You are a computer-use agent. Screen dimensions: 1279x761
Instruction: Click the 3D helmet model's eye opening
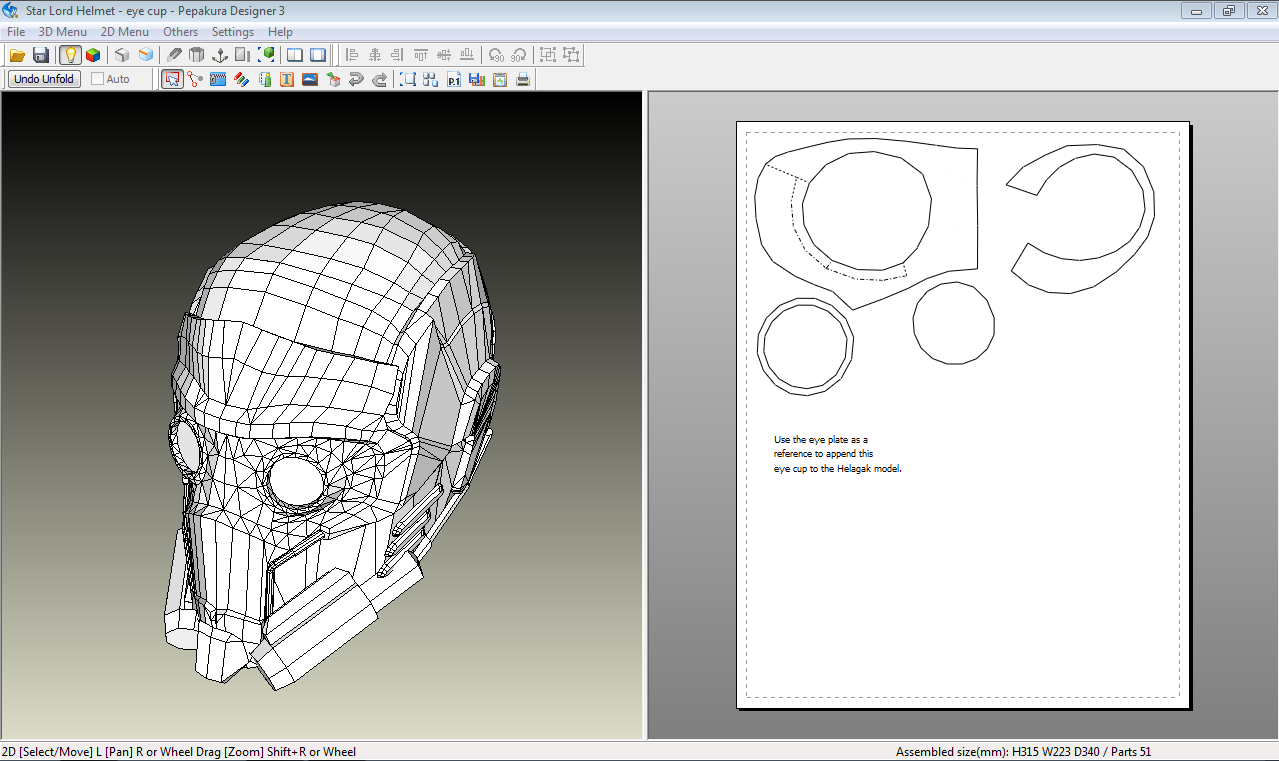tap(297, 482)
